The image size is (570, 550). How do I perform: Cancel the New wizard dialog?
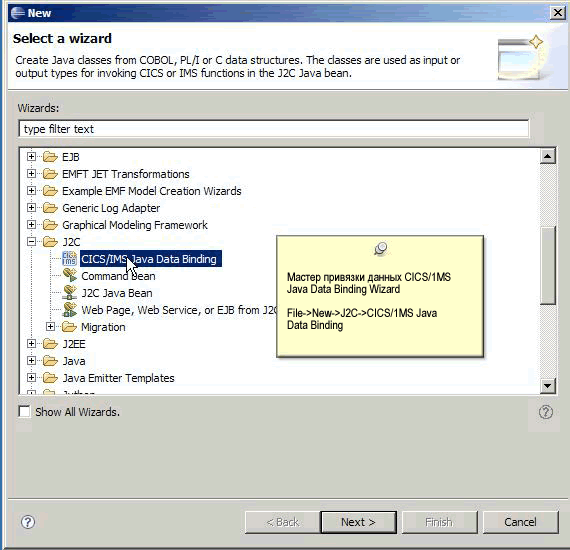coord(520,522)
